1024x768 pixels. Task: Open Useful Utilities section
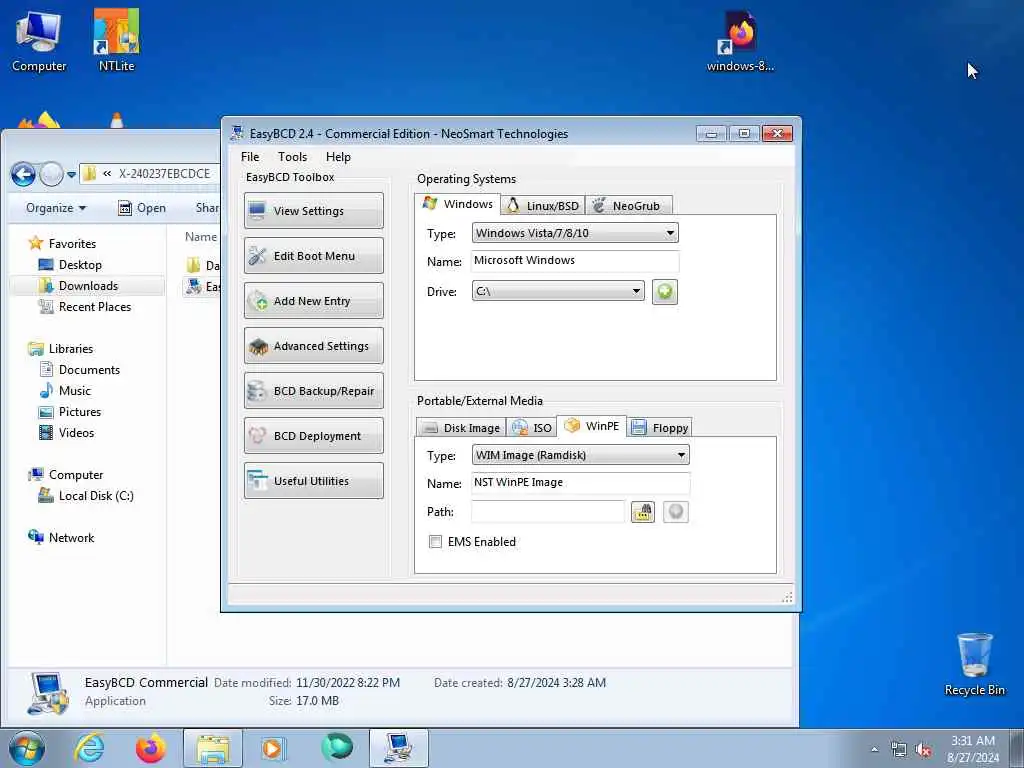(313, 481)
